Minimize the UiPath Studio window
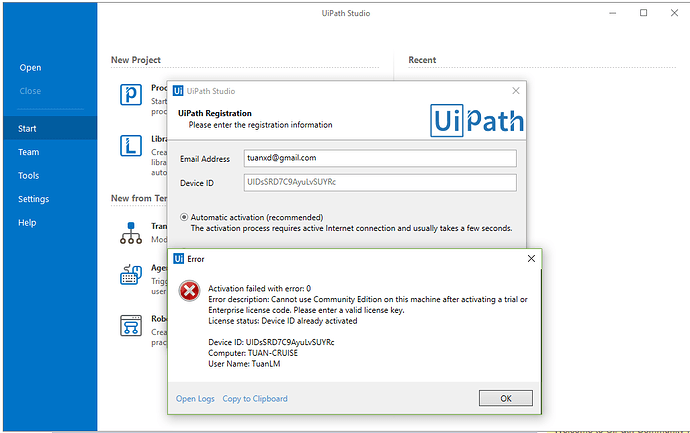690x433 pixels. click(x=613, y=13)
